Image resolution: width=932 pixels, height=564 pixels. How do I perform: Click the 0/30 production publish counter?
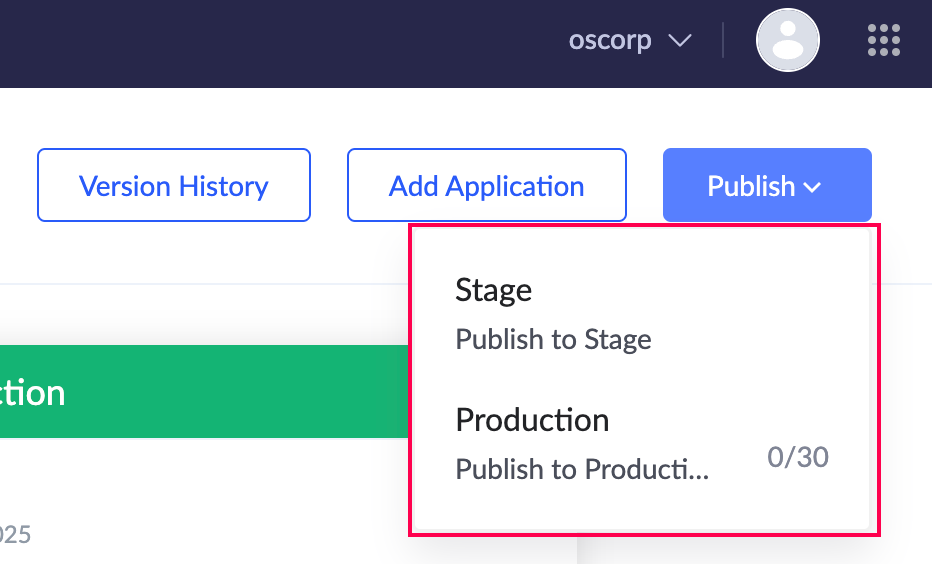pyautogui.click(x=798, y=458)
